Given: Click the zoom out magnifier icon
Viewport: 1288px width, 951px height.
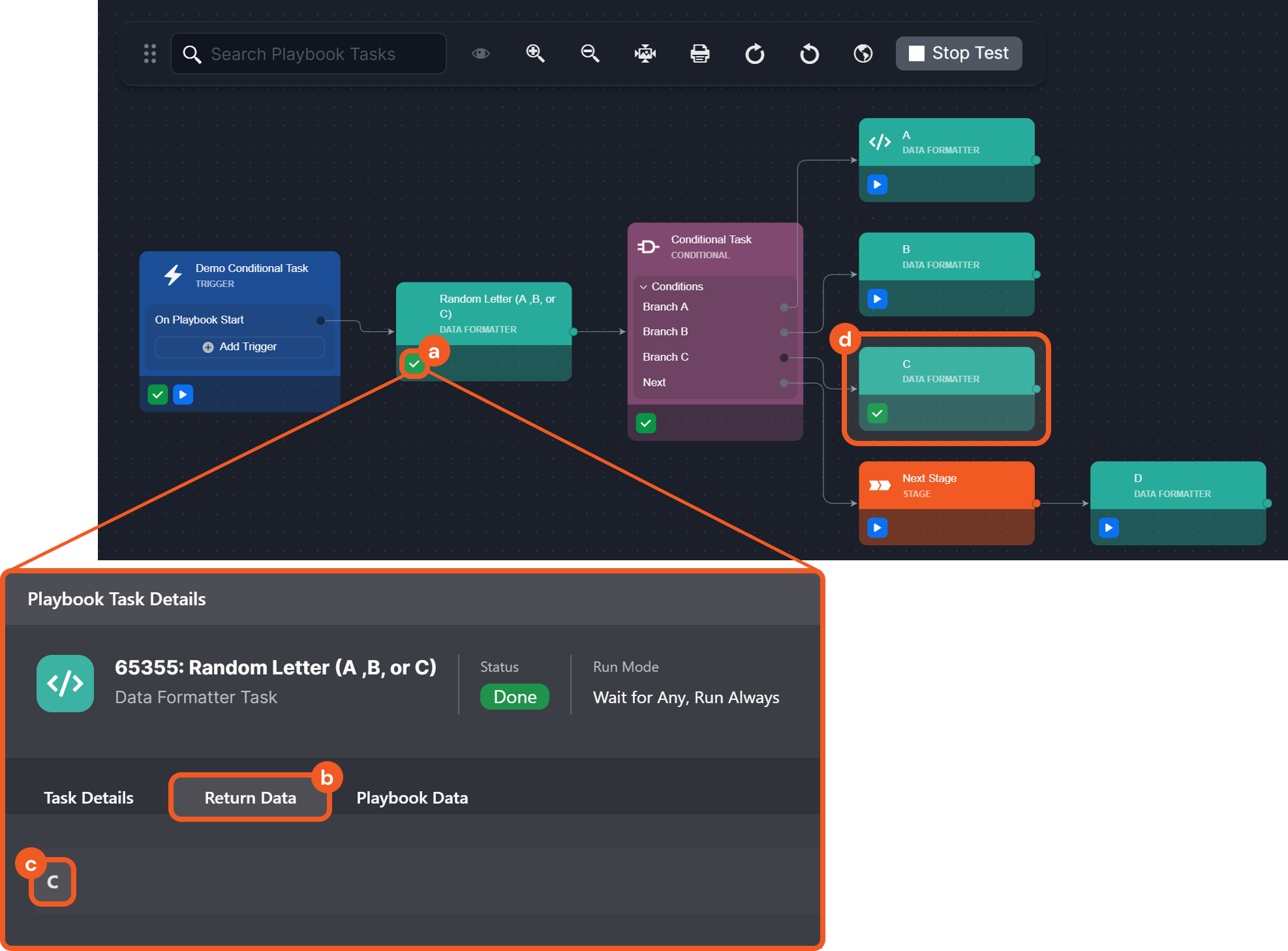Looking at the screenshot, I should pyautogui.click(x=590, y=53).
